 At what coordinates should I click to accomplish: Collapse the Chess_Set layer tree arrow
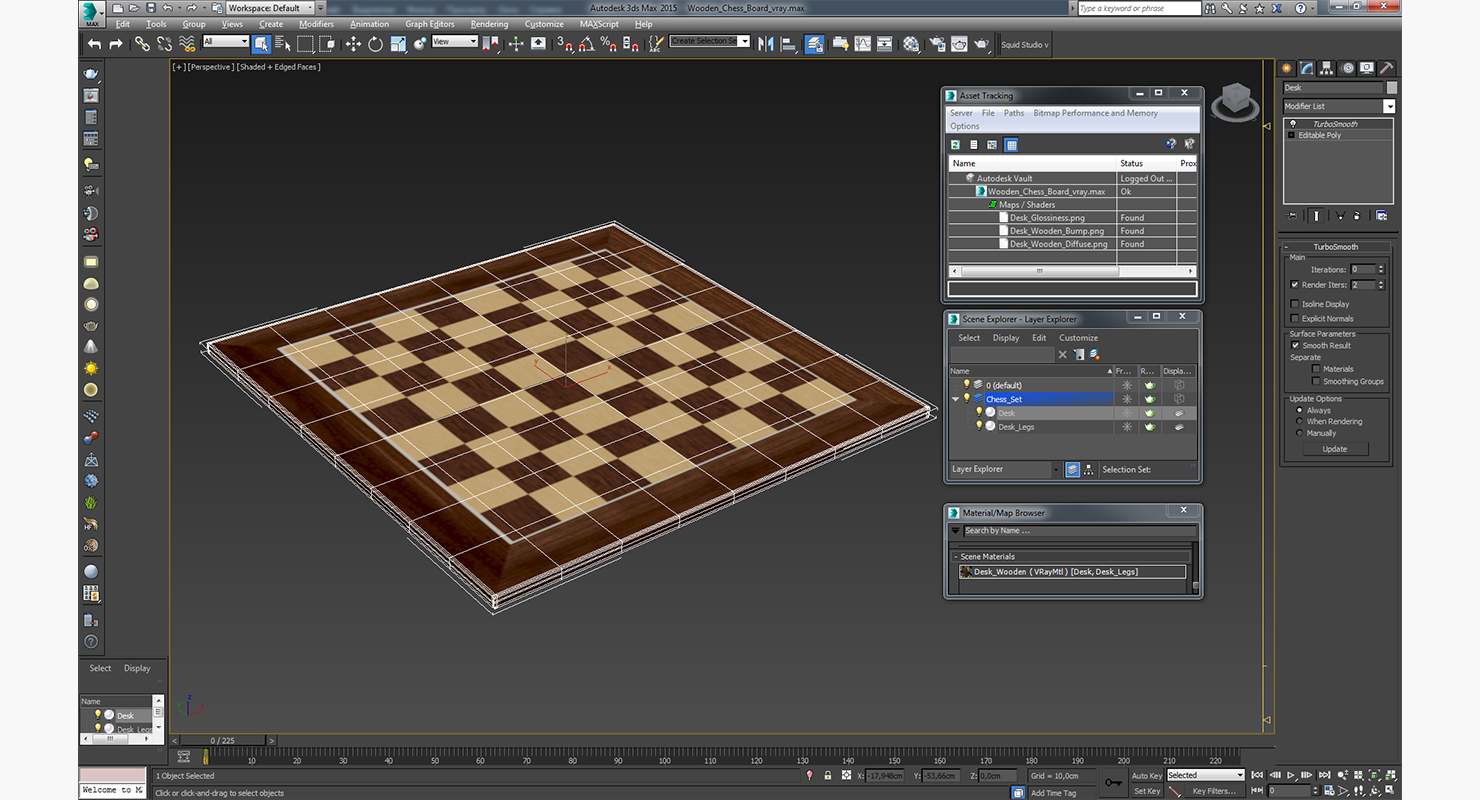(956, 399)
